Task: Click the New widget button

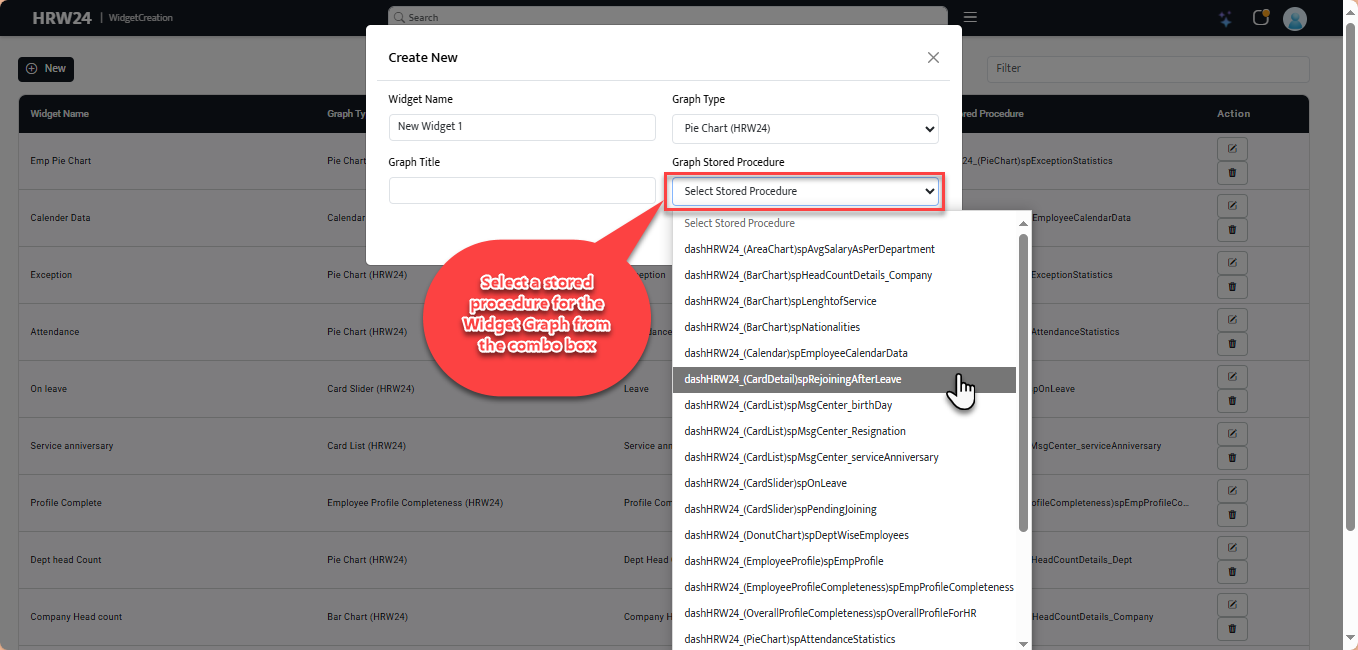Action: click(46, 69)
